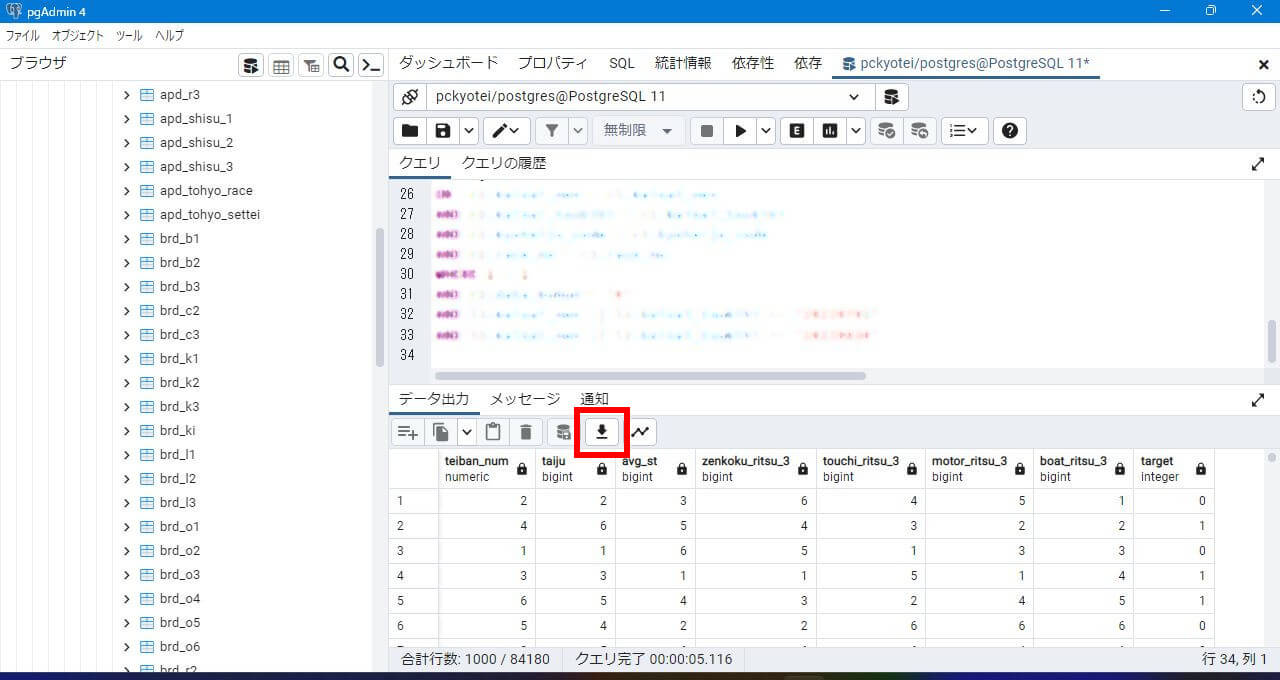Paste rows into the data grid
Screen dimensions: 1280x680
pyautogui.click(x=492, y=431)
